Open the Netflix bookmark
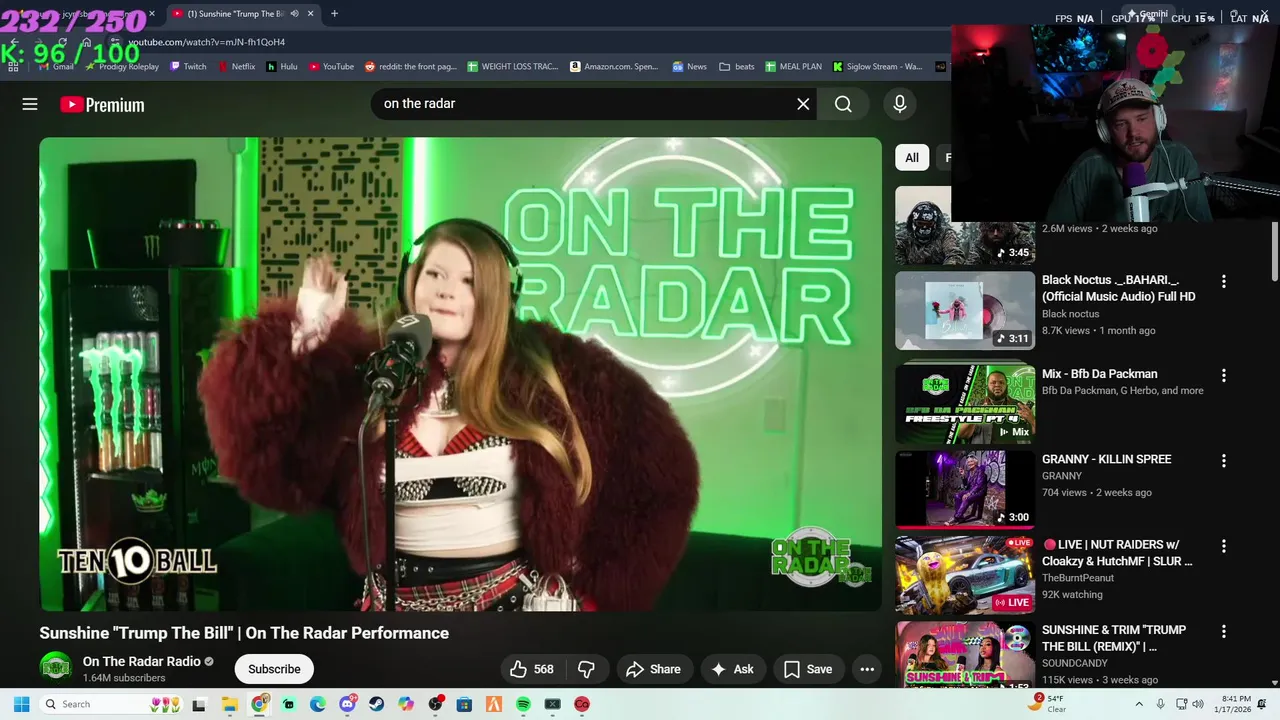The image size is (1280, 720). 236,67
